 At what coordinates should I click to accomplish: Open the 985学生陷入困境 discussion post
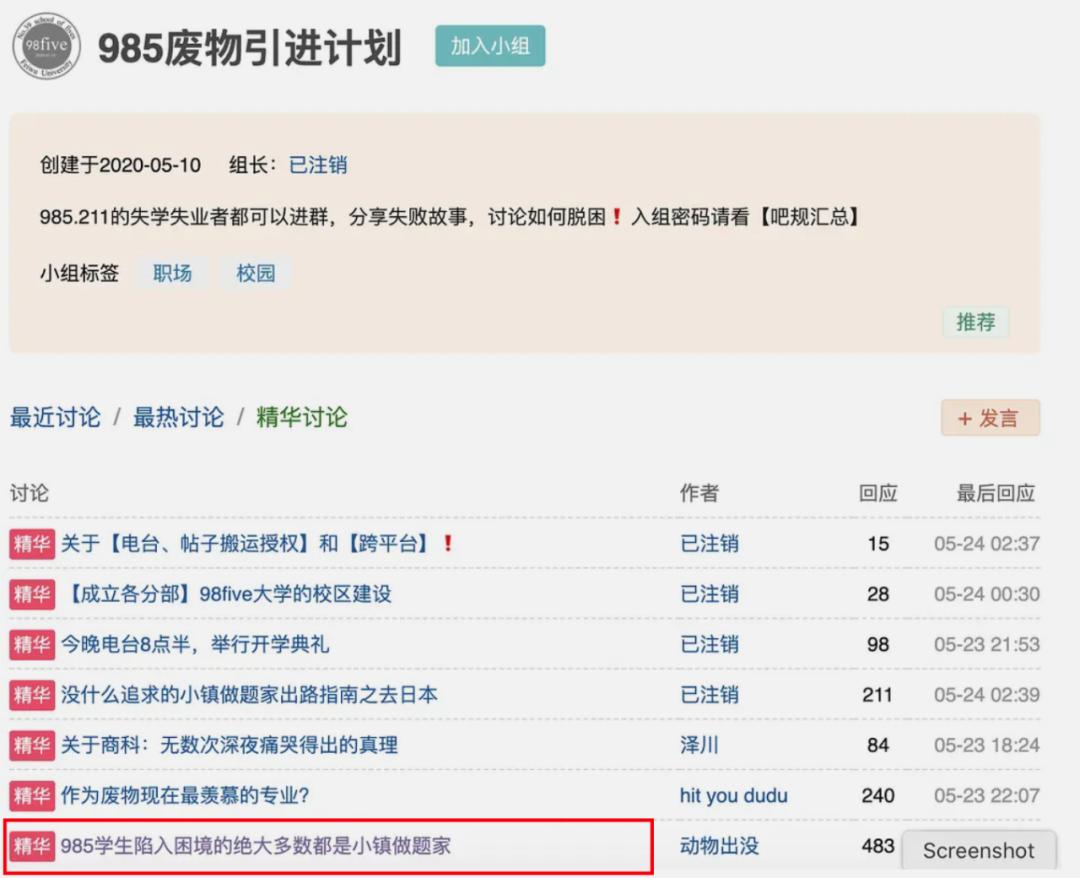(255, 846)
